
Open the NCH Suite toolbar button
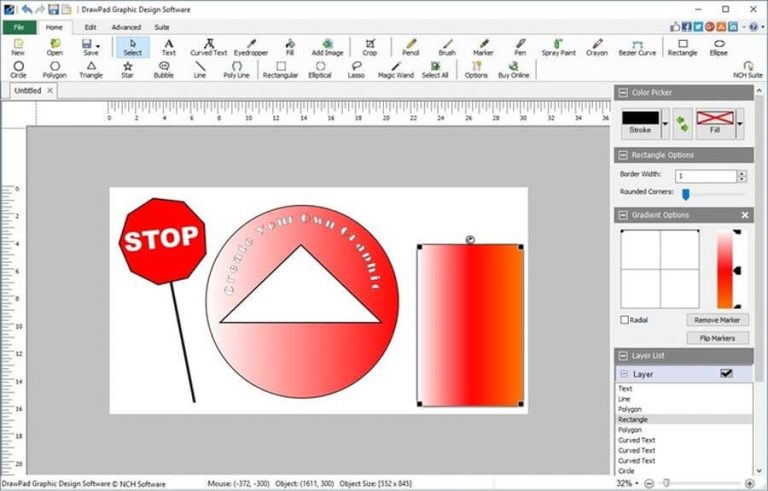pyautogui.click(x=748, y=70)
